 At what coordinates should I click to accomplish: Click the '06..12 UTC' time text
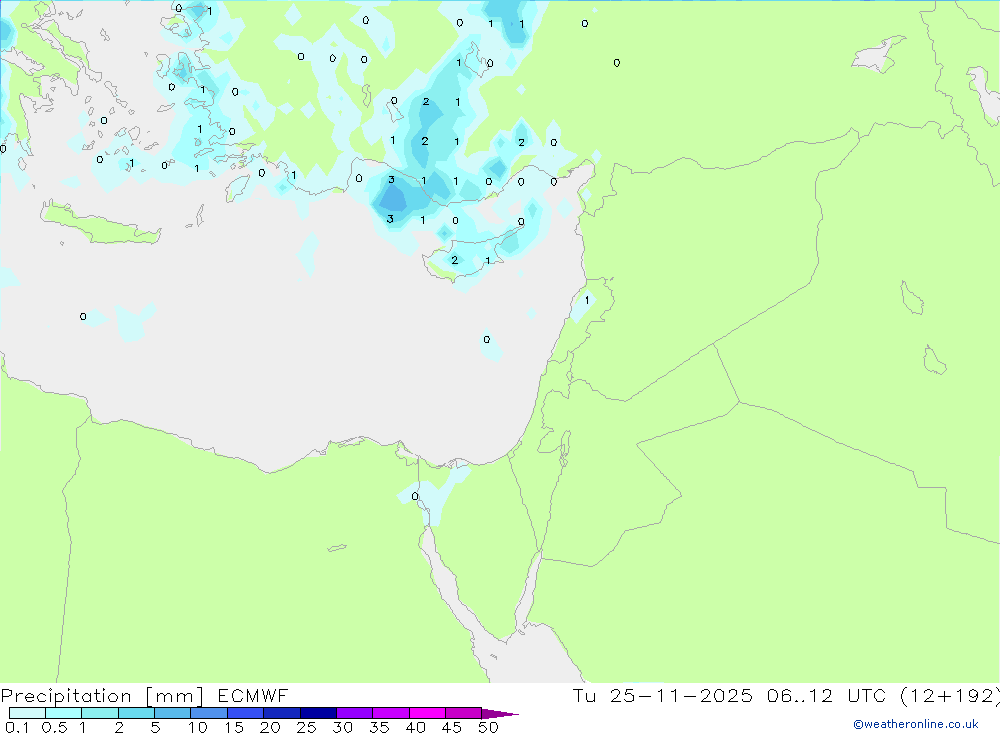pyautogui.click(x=828, y=695)
